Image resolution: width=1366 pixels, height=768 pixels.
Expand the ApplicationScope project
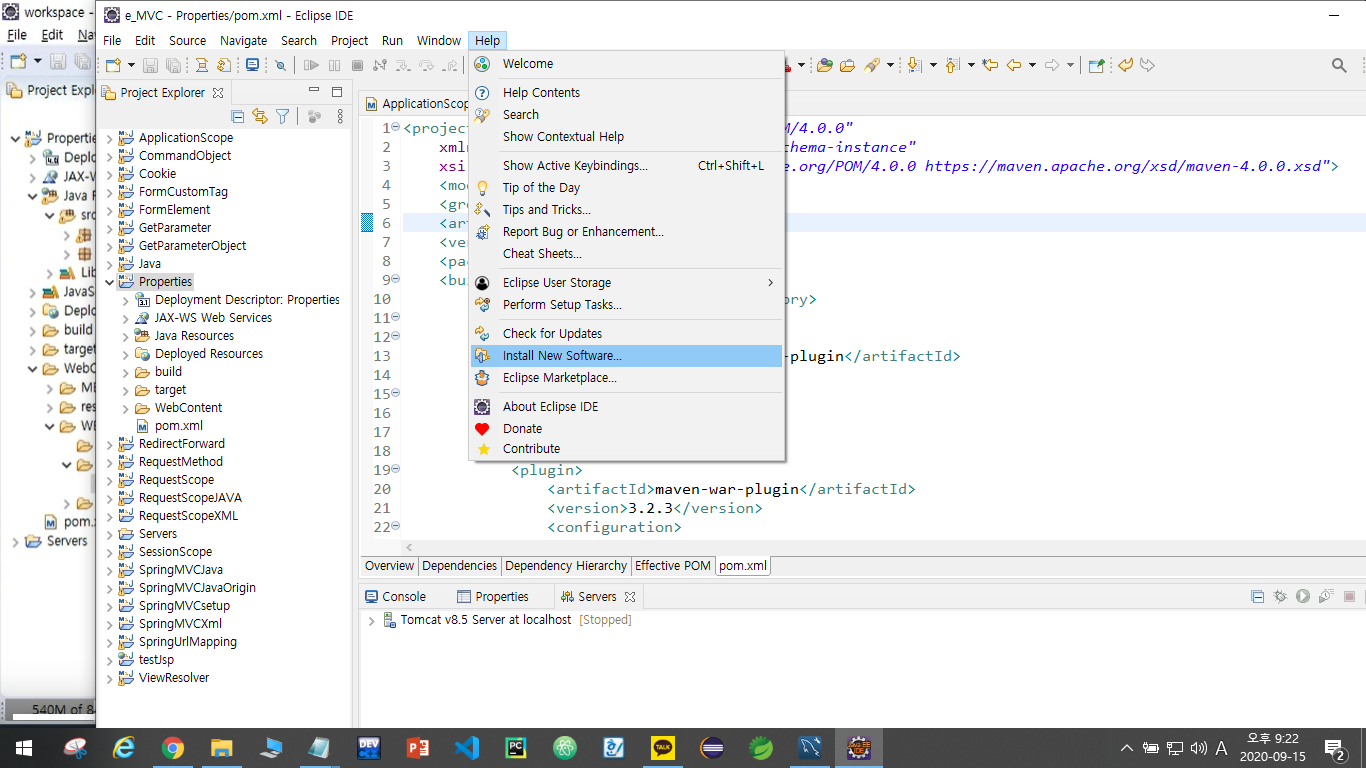(x=109, y=138)
